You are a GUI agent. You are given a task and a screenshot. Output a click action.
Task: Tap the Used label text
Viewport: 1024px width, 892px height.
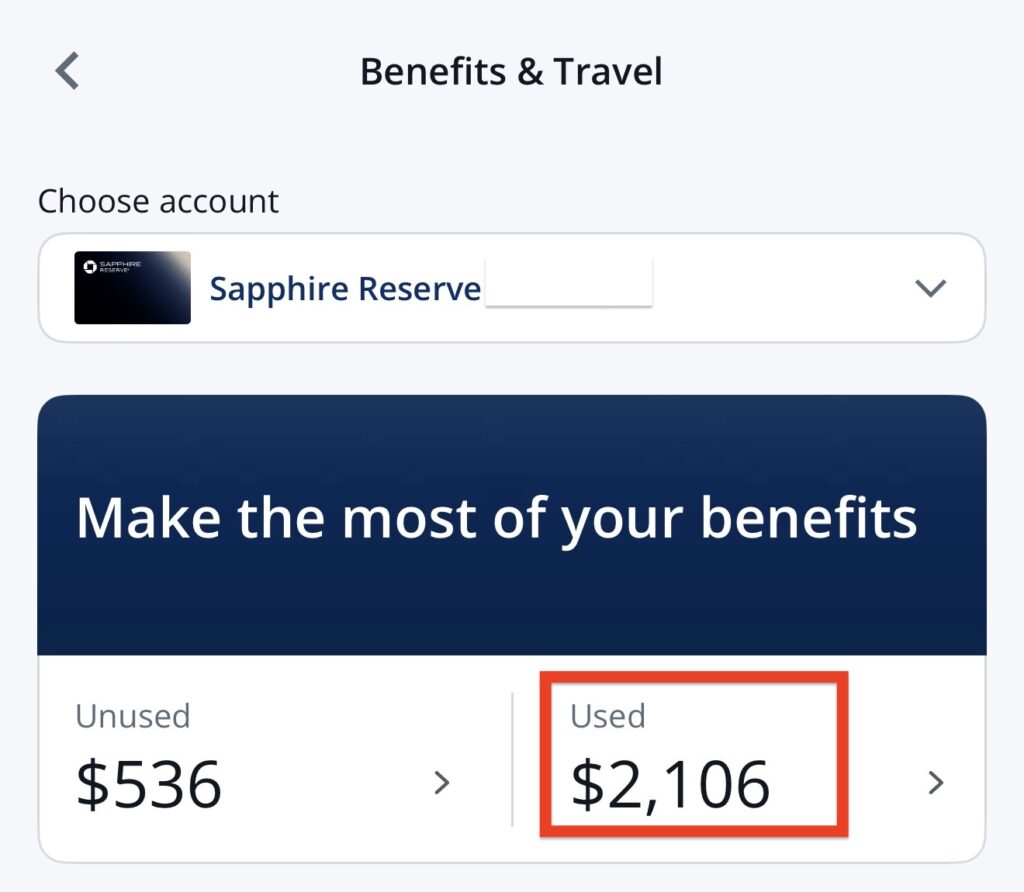[x=607, y=716]
